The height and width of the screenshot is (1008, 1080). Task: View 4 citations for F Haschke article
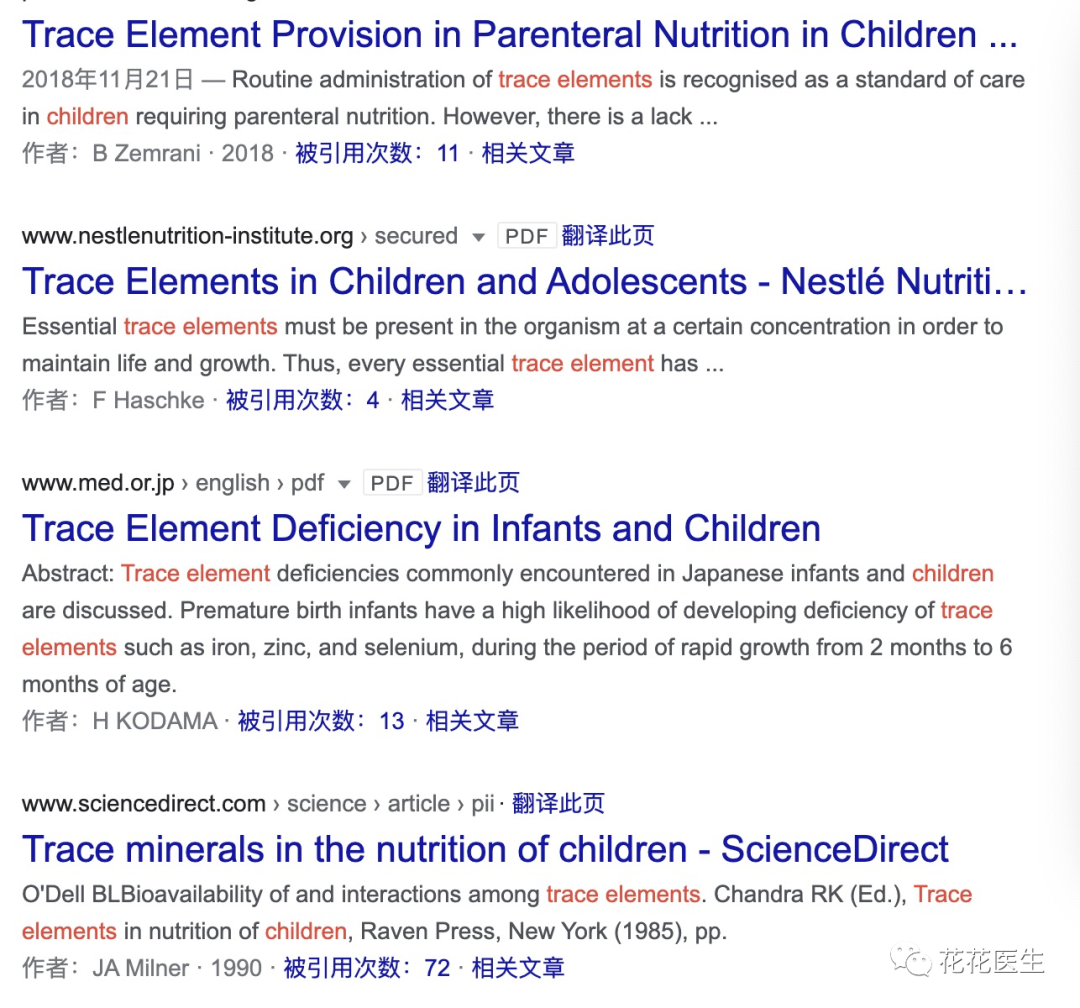pos(302,400)
